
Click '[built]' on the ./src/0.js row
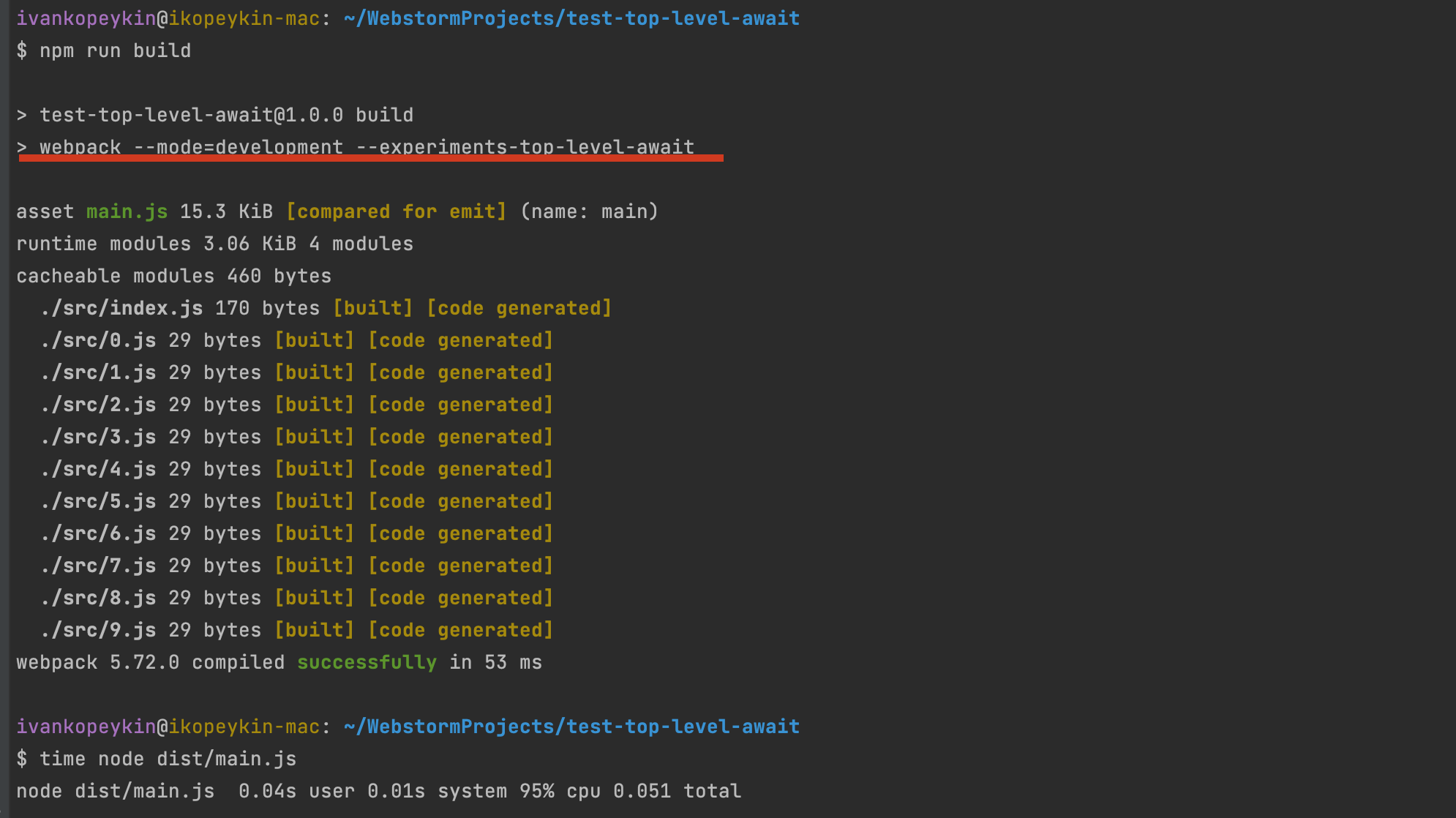pyautogui.click(x=315, y=340)
